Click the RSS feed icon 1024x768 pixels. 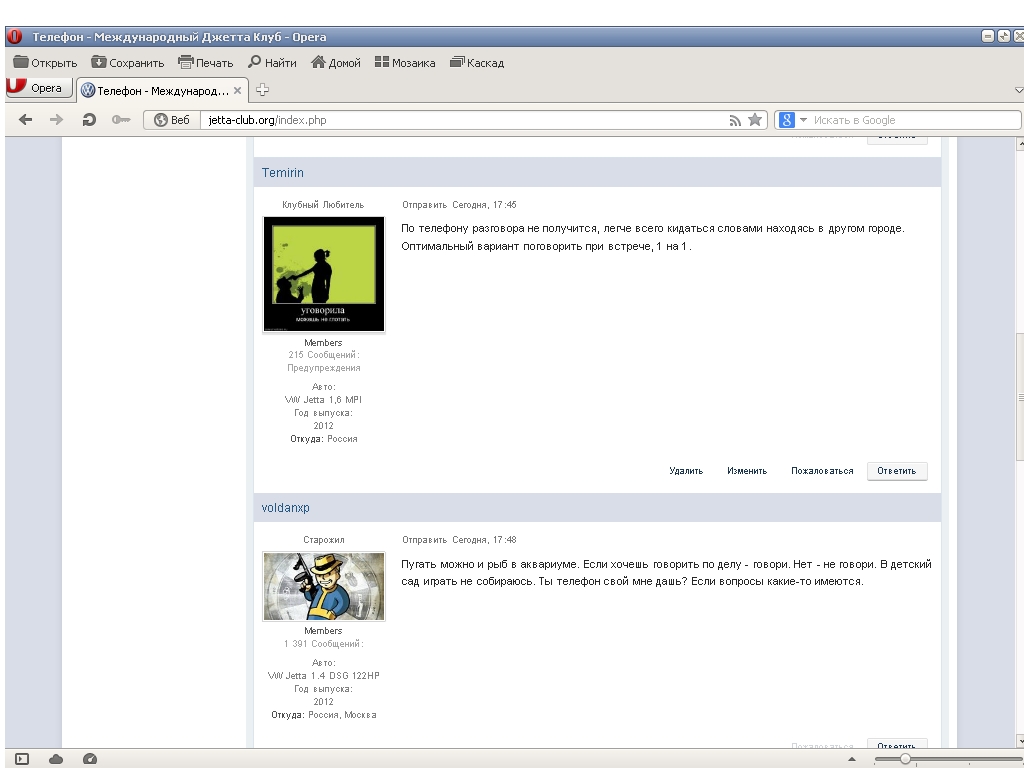coord(735,120)
